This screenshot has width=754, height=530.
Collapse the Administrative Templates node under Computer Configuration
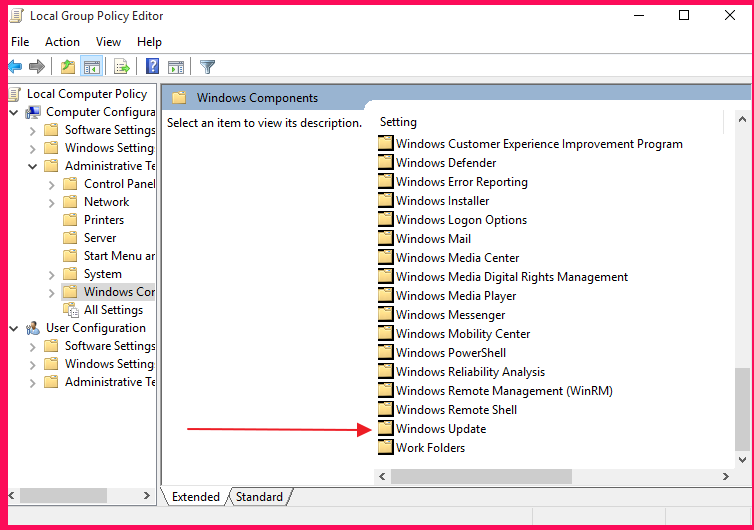(x=33, y=166)
